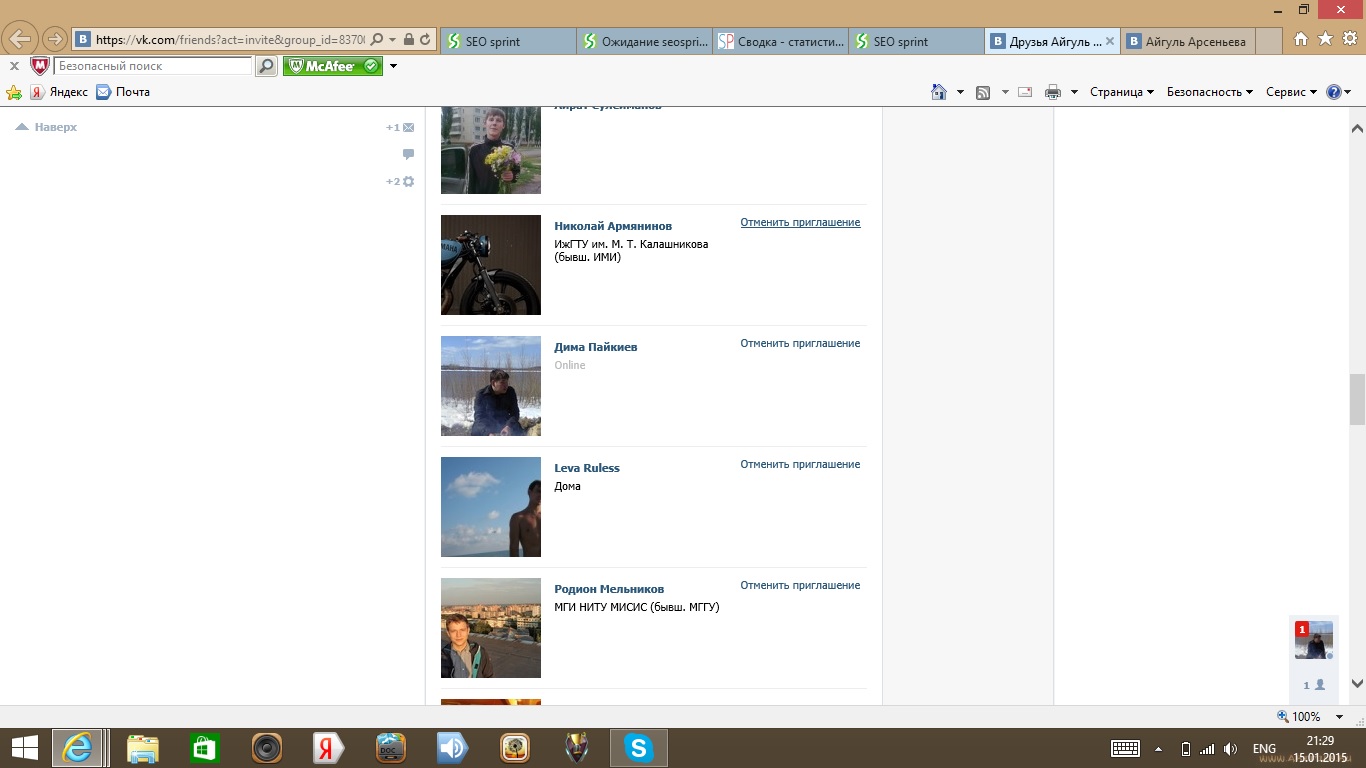Open the Windows Start button
1366x768 pixels.
point(25,748)
